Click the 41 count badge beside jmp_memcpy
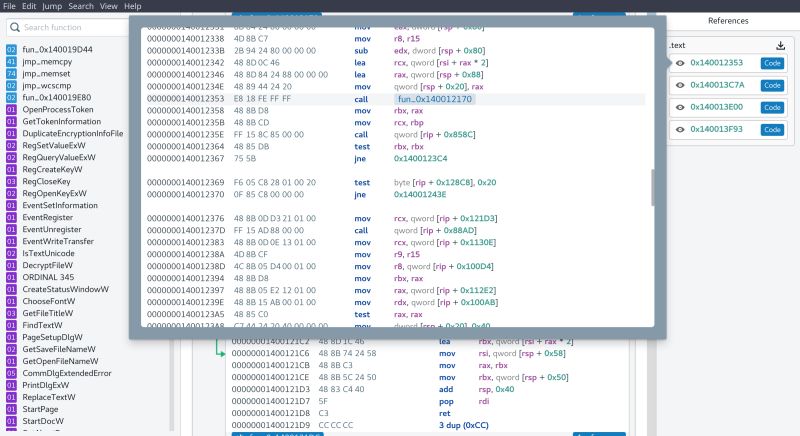Image resolution: width=800 pixels, height=436 pixels. (11, 62)
